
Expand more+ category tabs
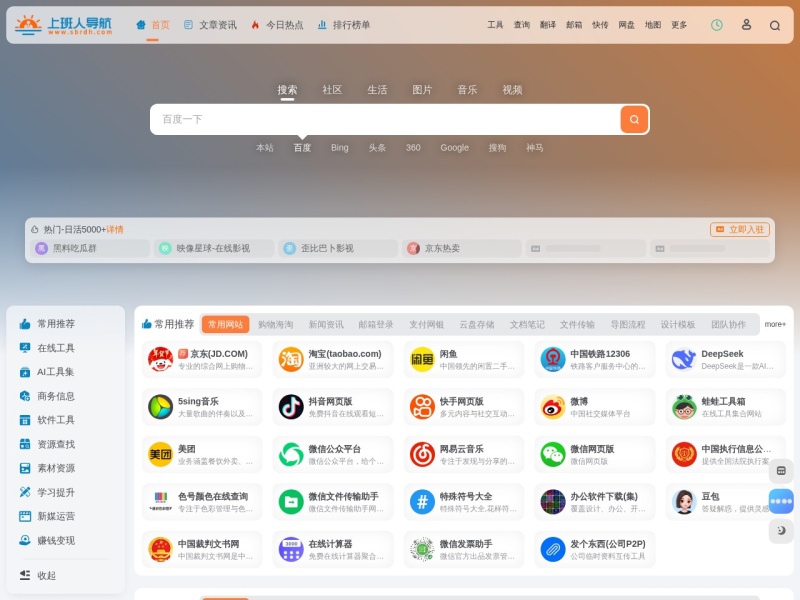coord(774,324)
